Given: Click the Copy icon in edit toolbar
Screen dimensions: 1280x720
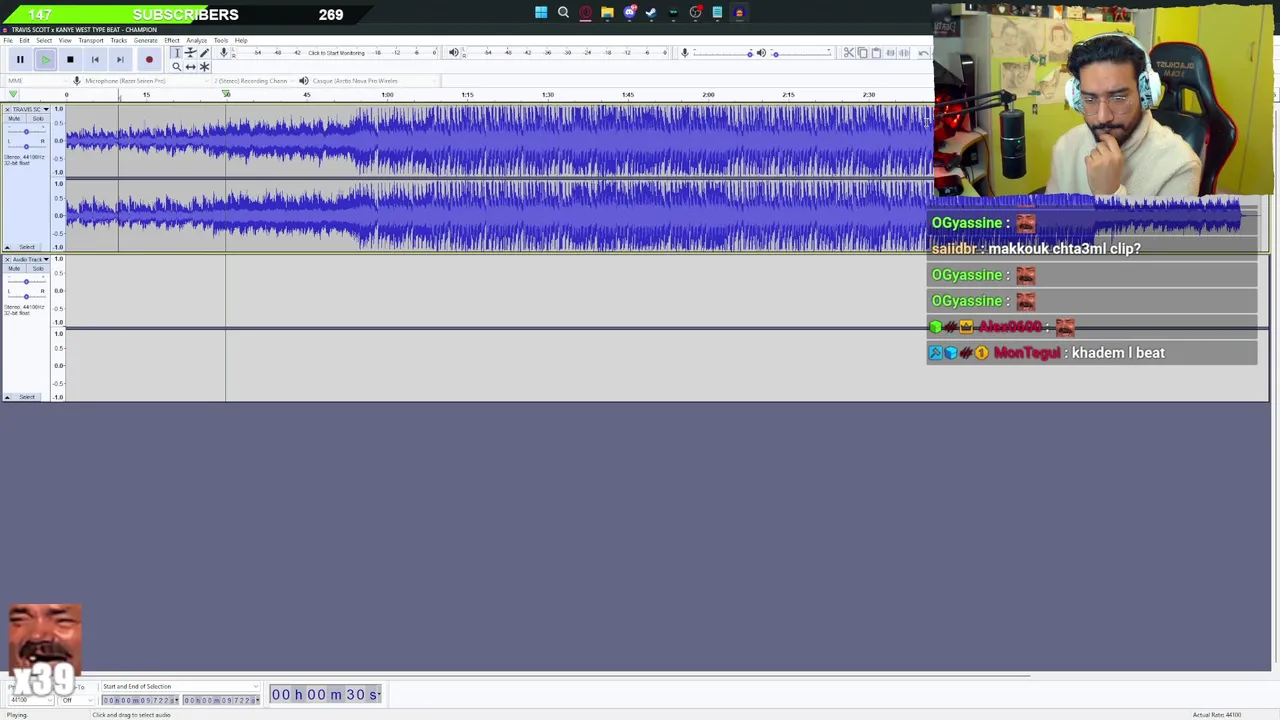Looking at the screenshot, I should click(x=862, y=52).
